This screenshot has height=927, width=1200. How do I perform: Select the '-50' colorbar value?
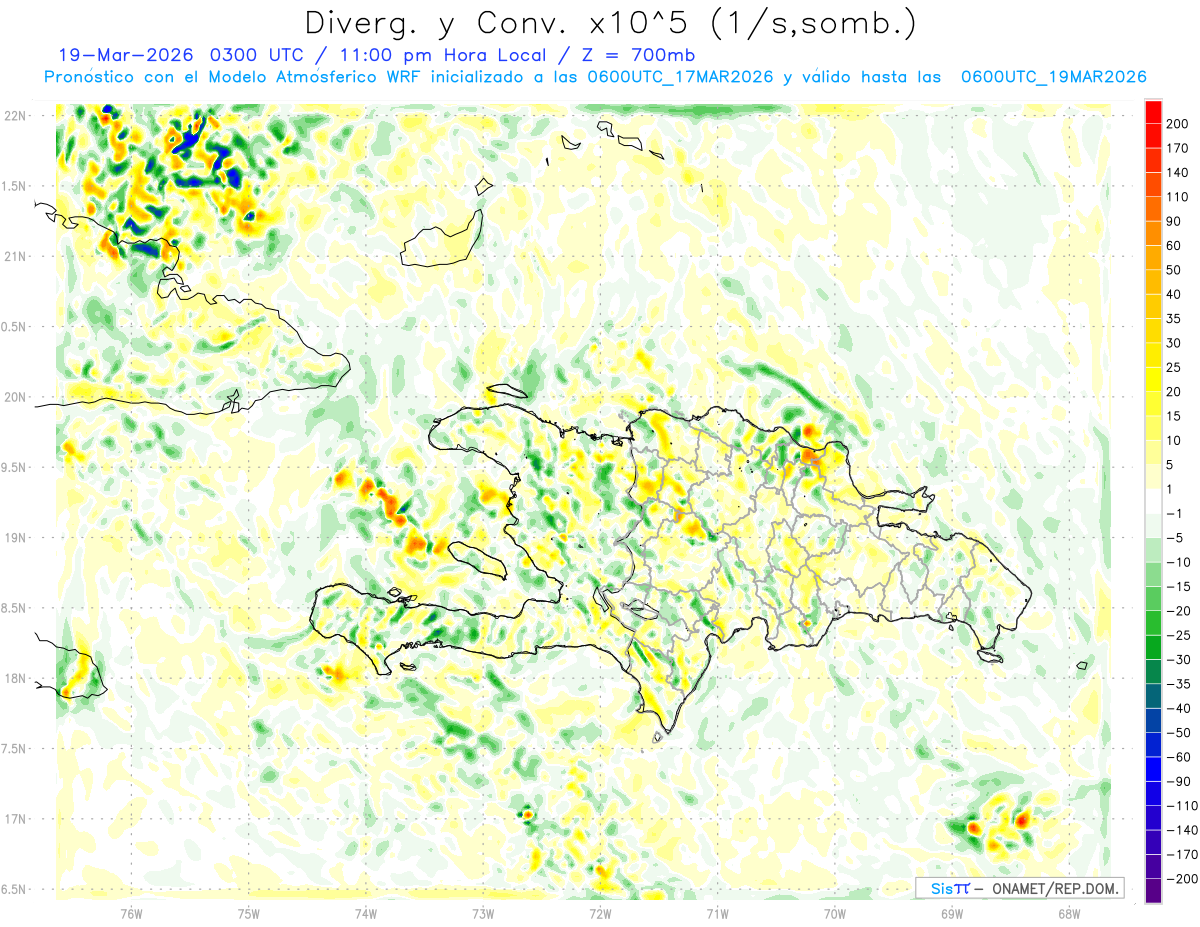coord(1181,733)
